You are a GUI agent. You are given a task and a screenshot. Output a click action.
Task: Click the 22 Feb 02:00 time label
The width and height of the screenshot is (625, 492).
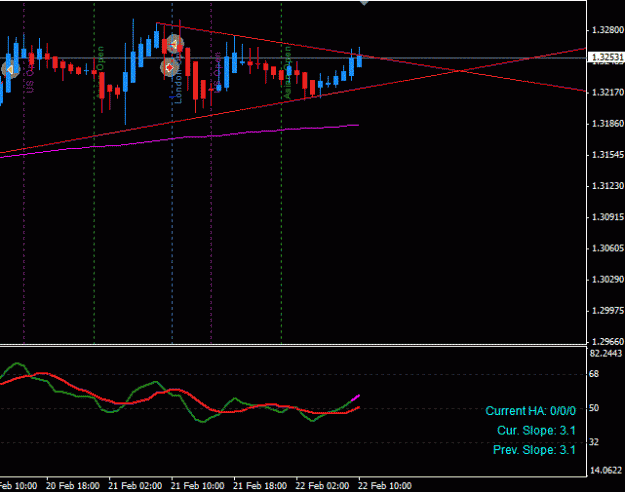[322, 486]
